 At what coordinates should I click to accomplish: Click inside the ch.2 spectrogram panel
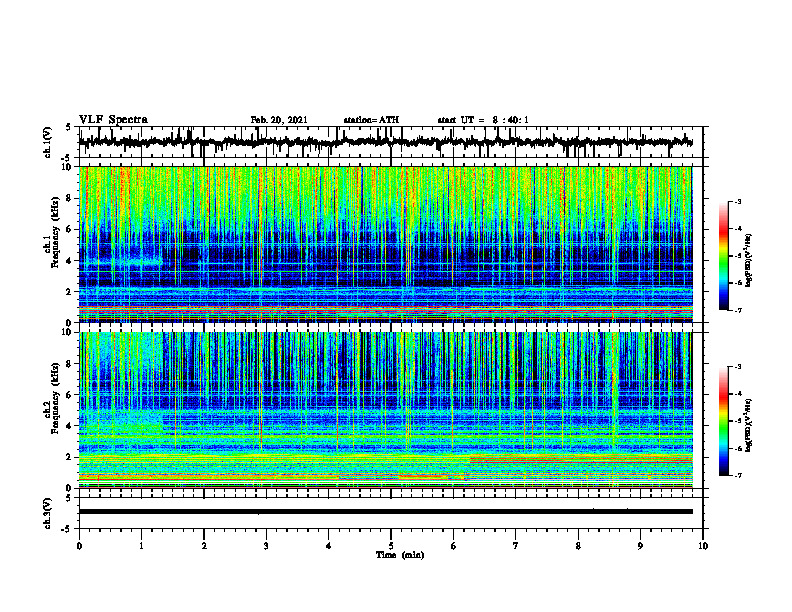(386, 410)
